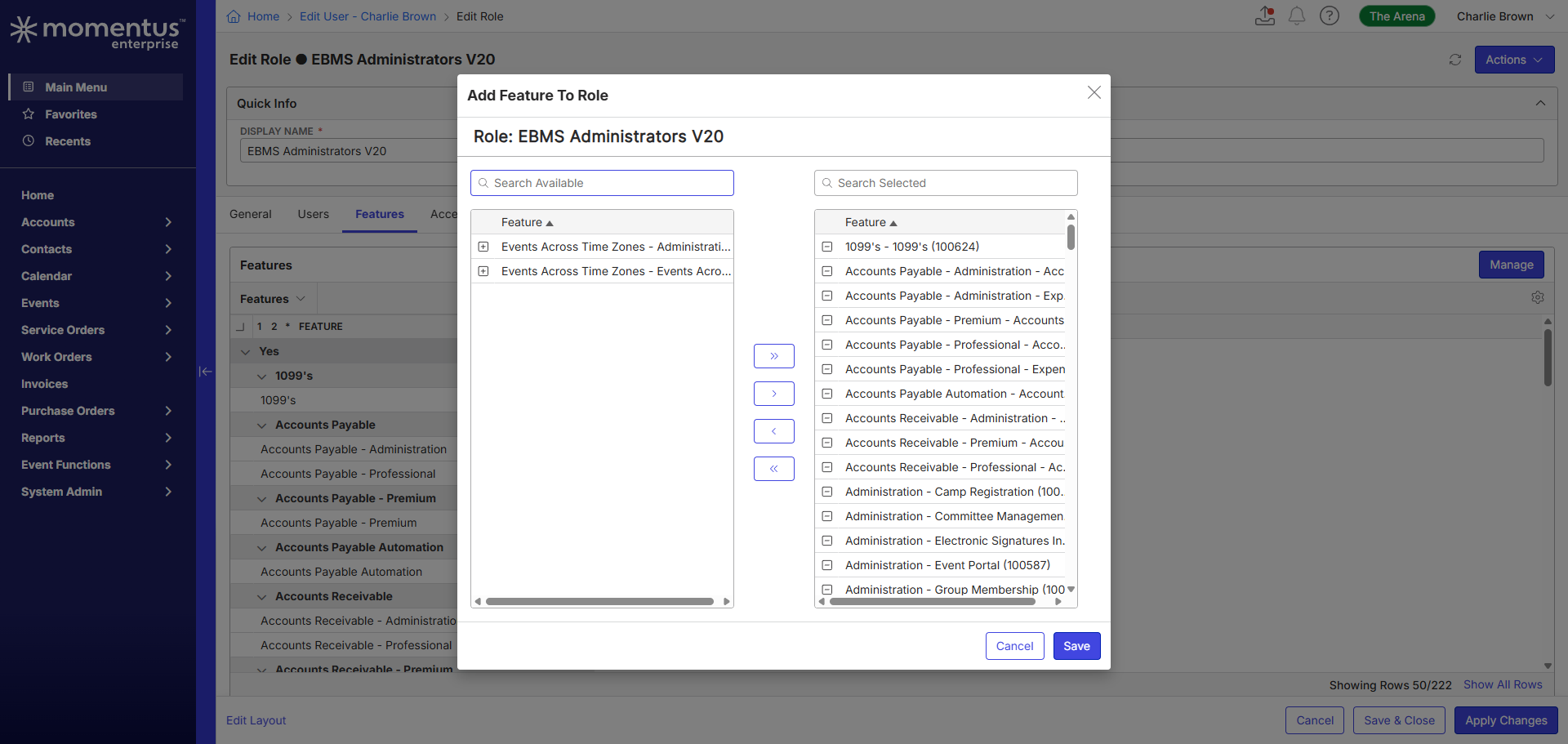The height and width of the screenshot is (744, 1568).
Task: Open Home in the sidebar
Action: [x=38, y=195]
